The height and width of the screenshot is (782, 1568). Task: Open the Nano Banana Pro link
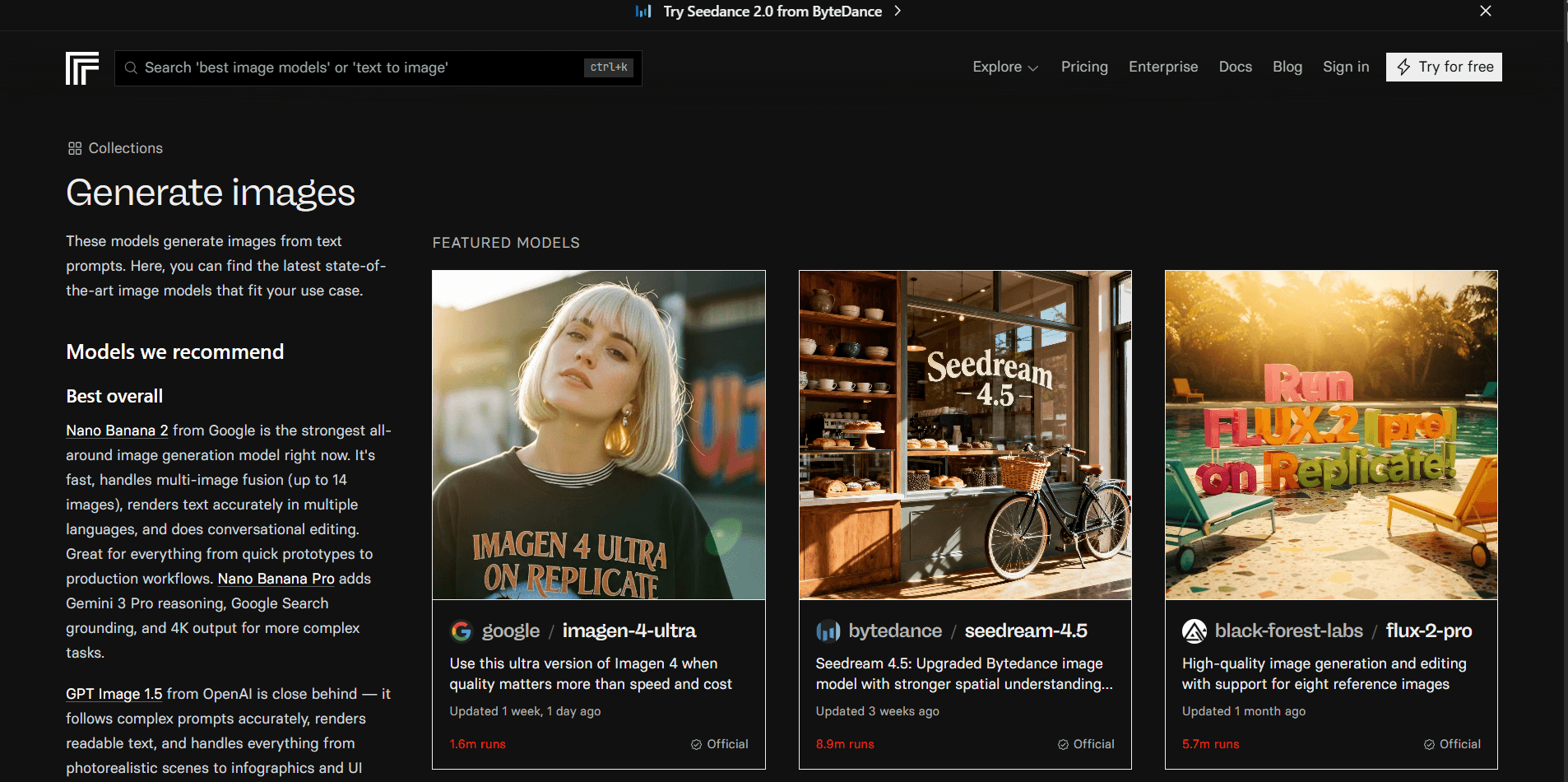[x=276, y=579]
